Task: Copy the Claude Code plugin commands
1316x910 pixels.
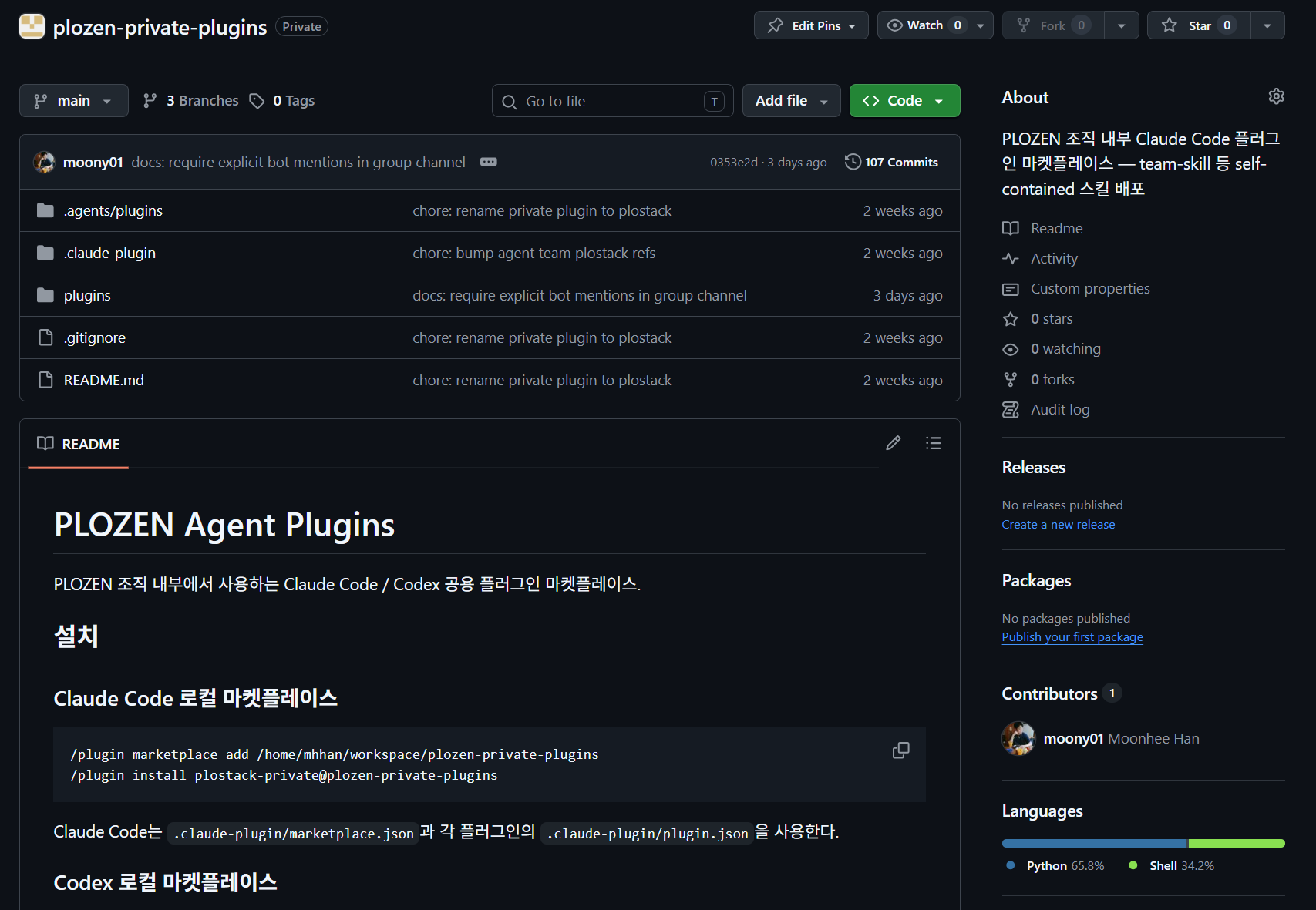Action: point(900,750)
